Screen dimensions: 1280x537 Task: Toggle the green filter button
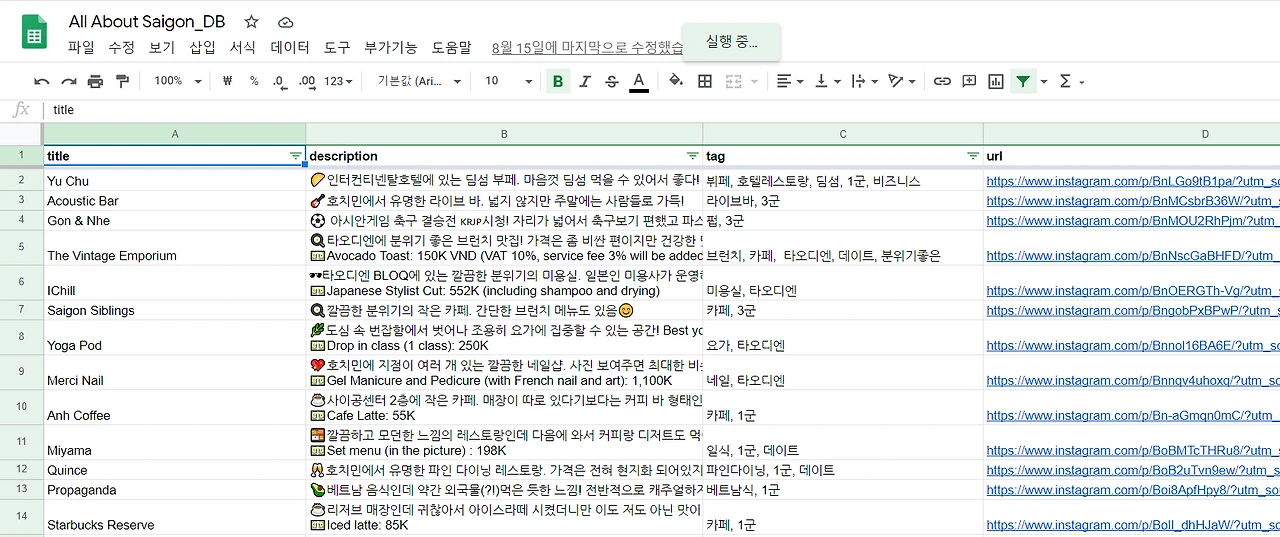click(x=1023, y=81)
